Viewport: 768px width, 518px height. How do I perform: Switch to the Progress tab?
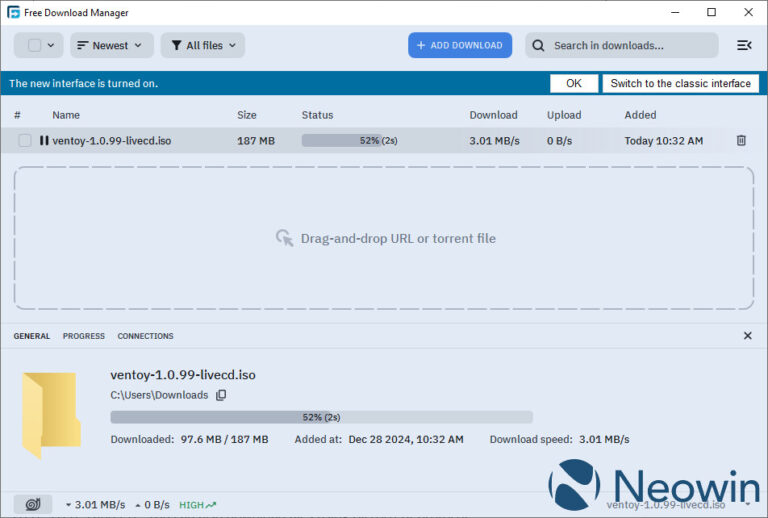pyautogui.click(x=84, y=336)
